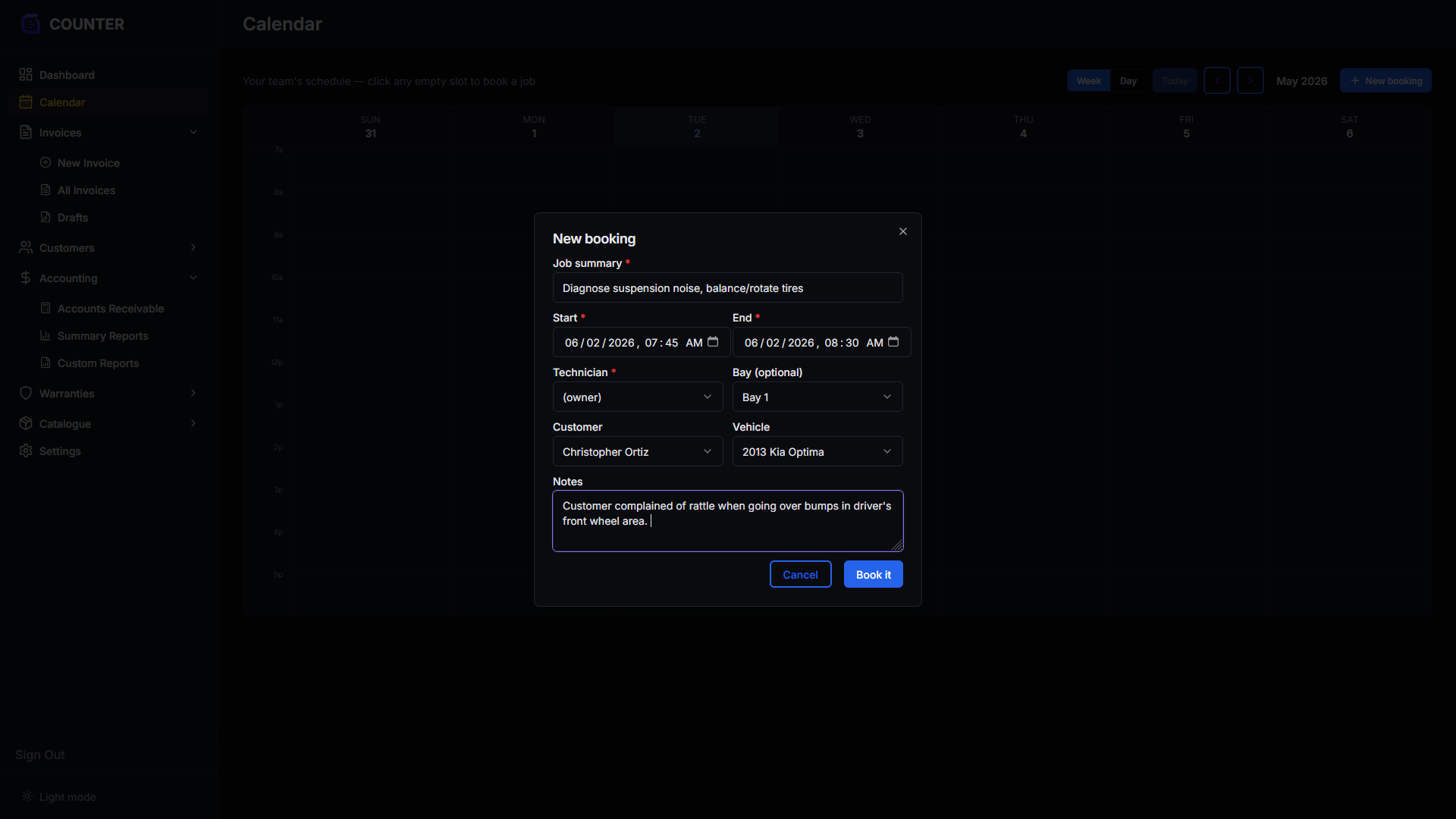The image size is (1456, 819).
Task: Click the Catalogue box icon
Action: [x=26, y=423]
